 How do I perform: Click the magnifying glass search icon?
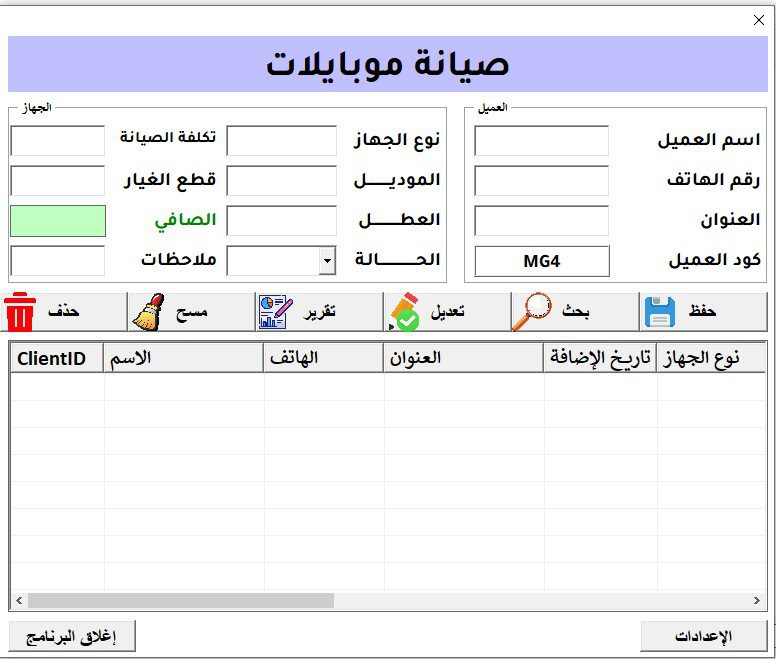tap(532, 312)
